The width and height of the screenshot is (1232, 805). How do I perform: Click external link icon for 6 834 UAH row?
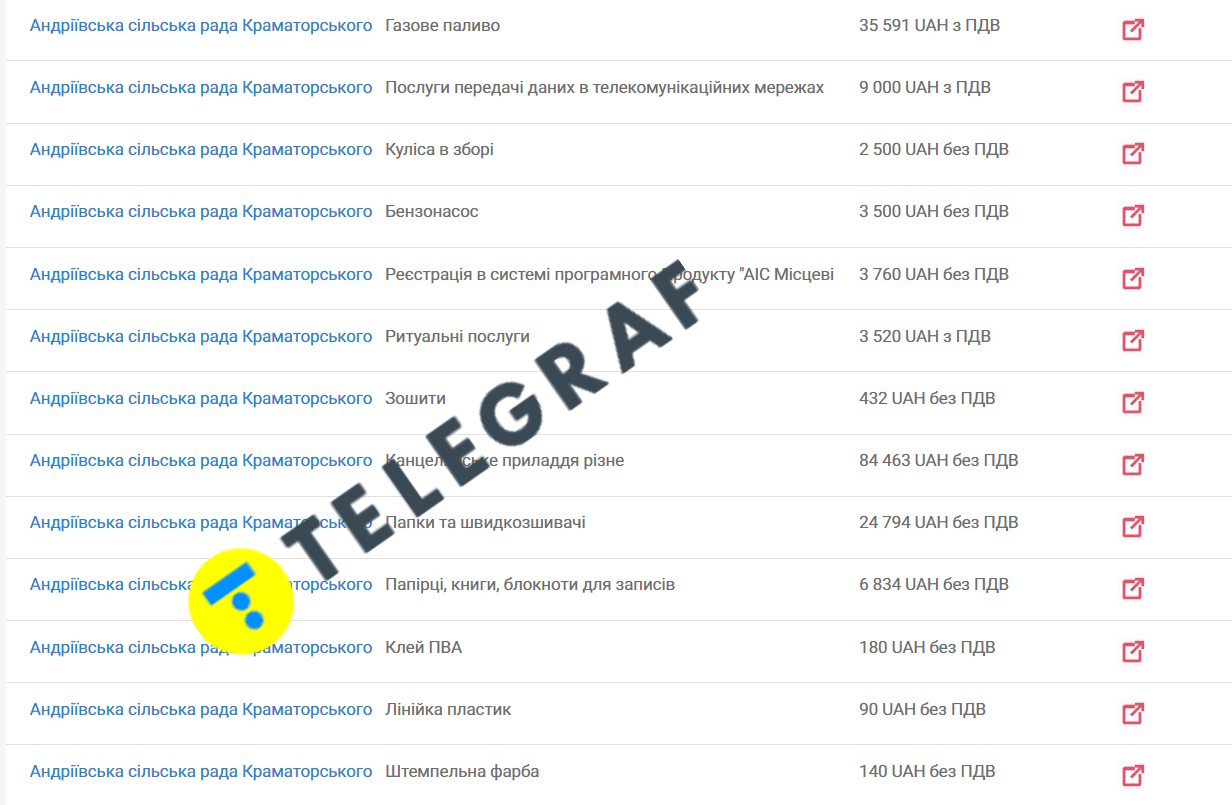click(1132, 589)
